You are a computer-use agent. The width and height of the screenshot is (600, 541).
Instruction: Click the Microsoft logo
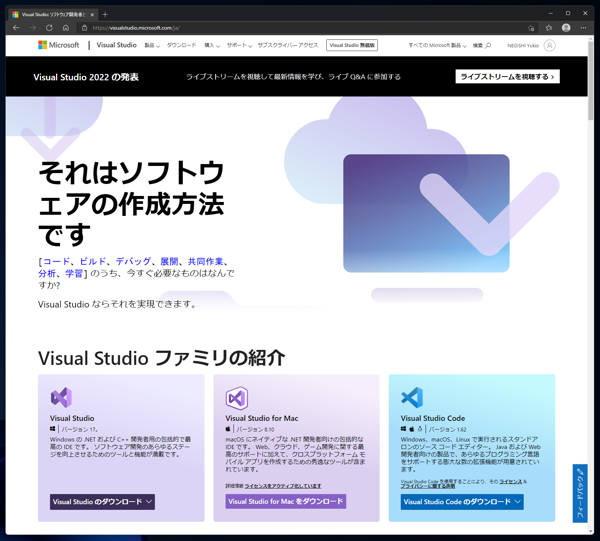[x=59, y=45]
